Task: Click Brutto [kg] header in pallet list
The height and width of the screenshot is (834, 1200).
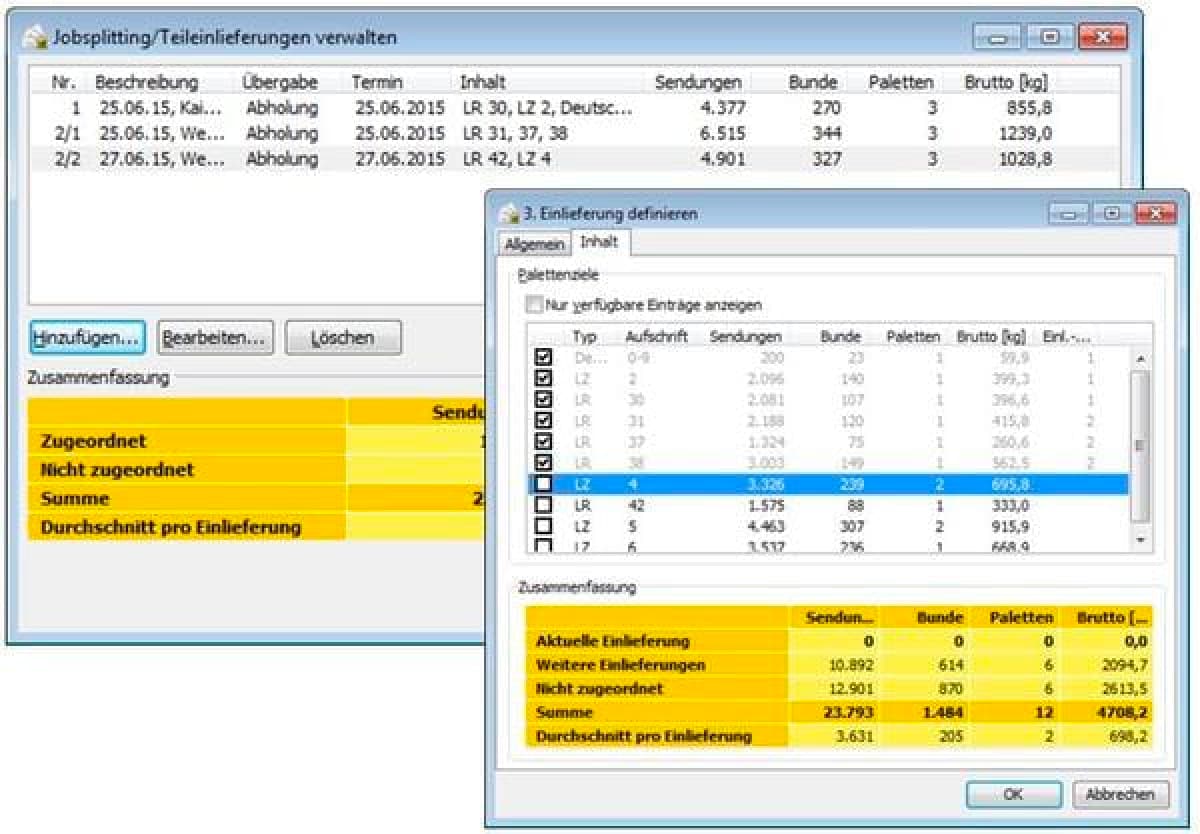Action: click(x=990, y=337)
